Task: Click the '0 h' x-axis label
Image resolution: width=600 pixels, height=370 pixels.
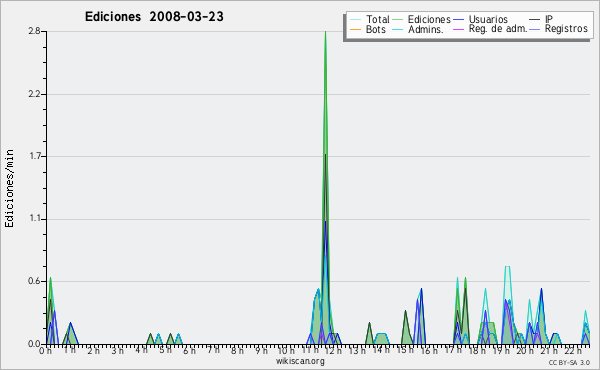Action: point(46,351)
